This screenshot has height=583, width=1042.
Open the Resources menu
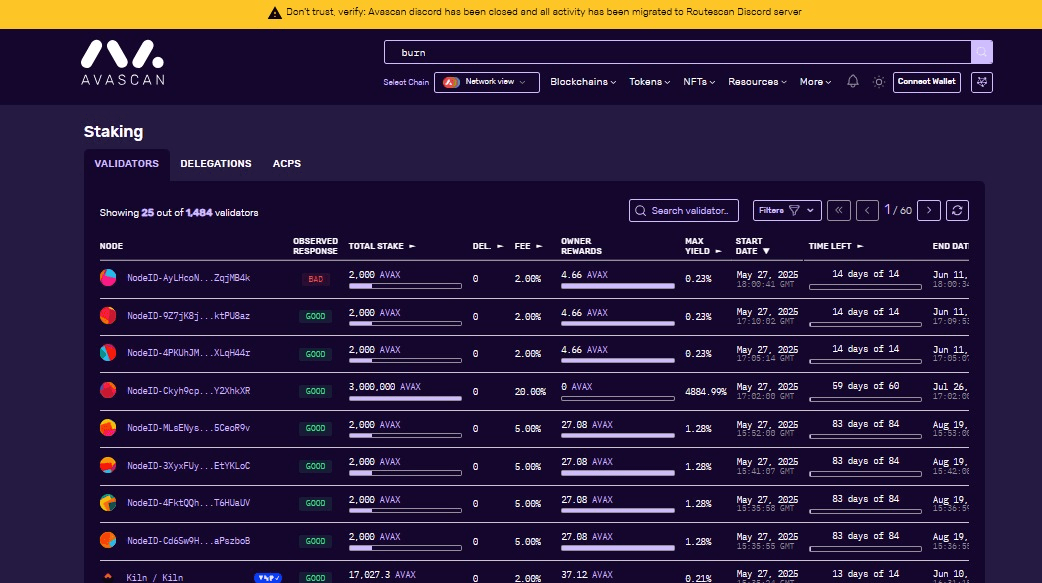[757, 82]
